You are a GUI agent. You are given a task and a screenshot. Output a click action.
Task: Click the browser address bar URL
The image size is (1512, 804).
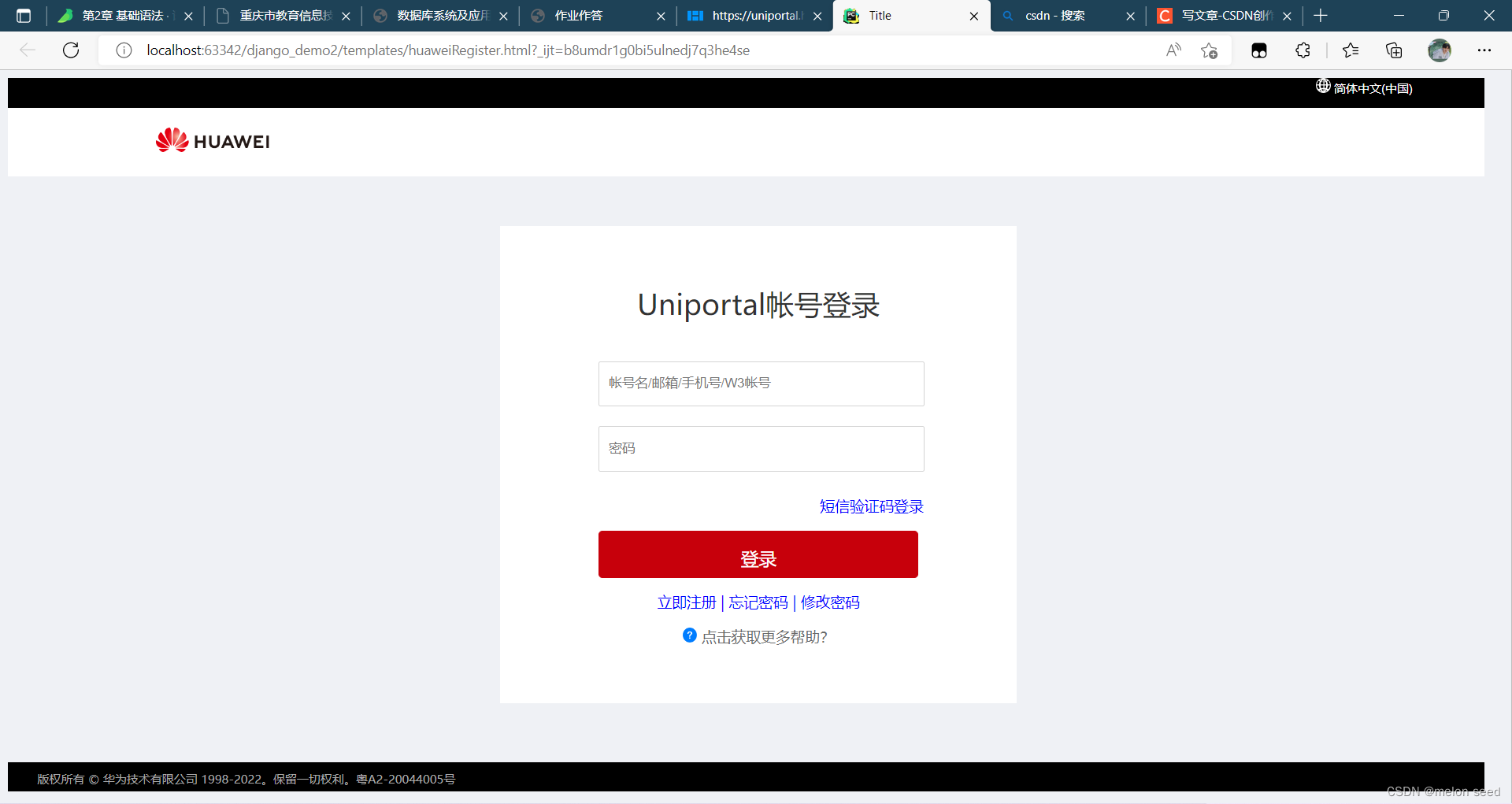[x=448, y=50]
